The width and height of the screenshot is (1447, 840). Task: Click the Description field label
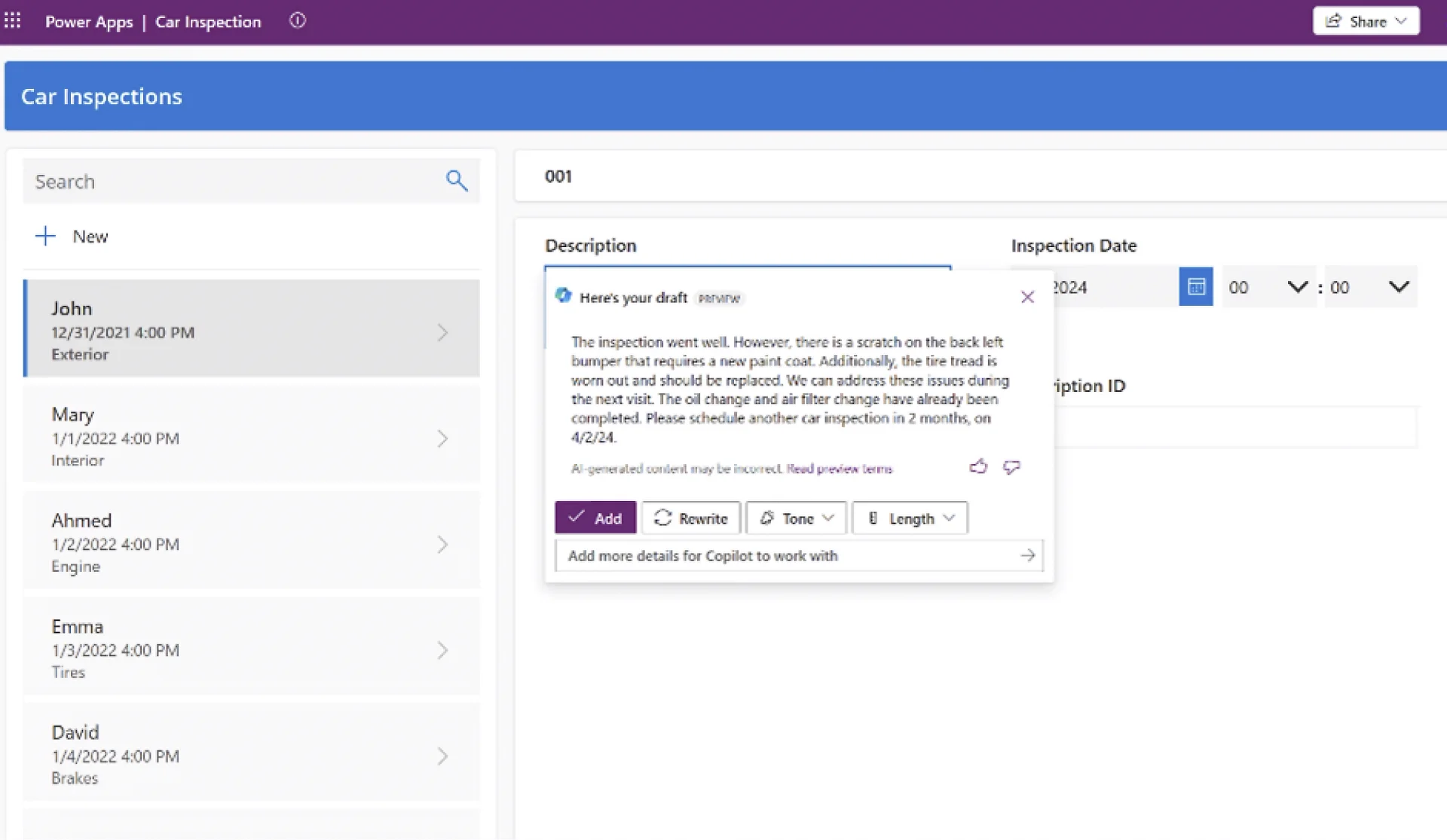click(591, 246)
